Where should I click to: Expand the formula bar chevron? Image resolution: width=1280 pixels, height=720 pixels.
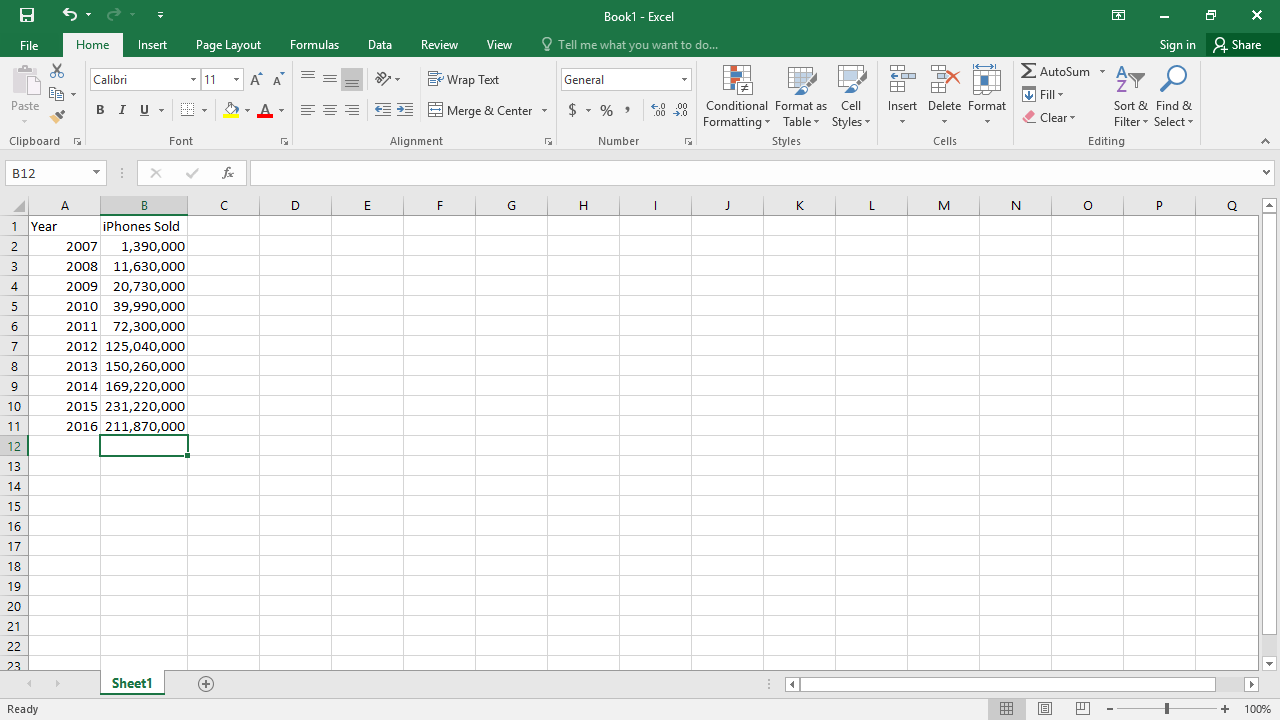pos(1266,173)
